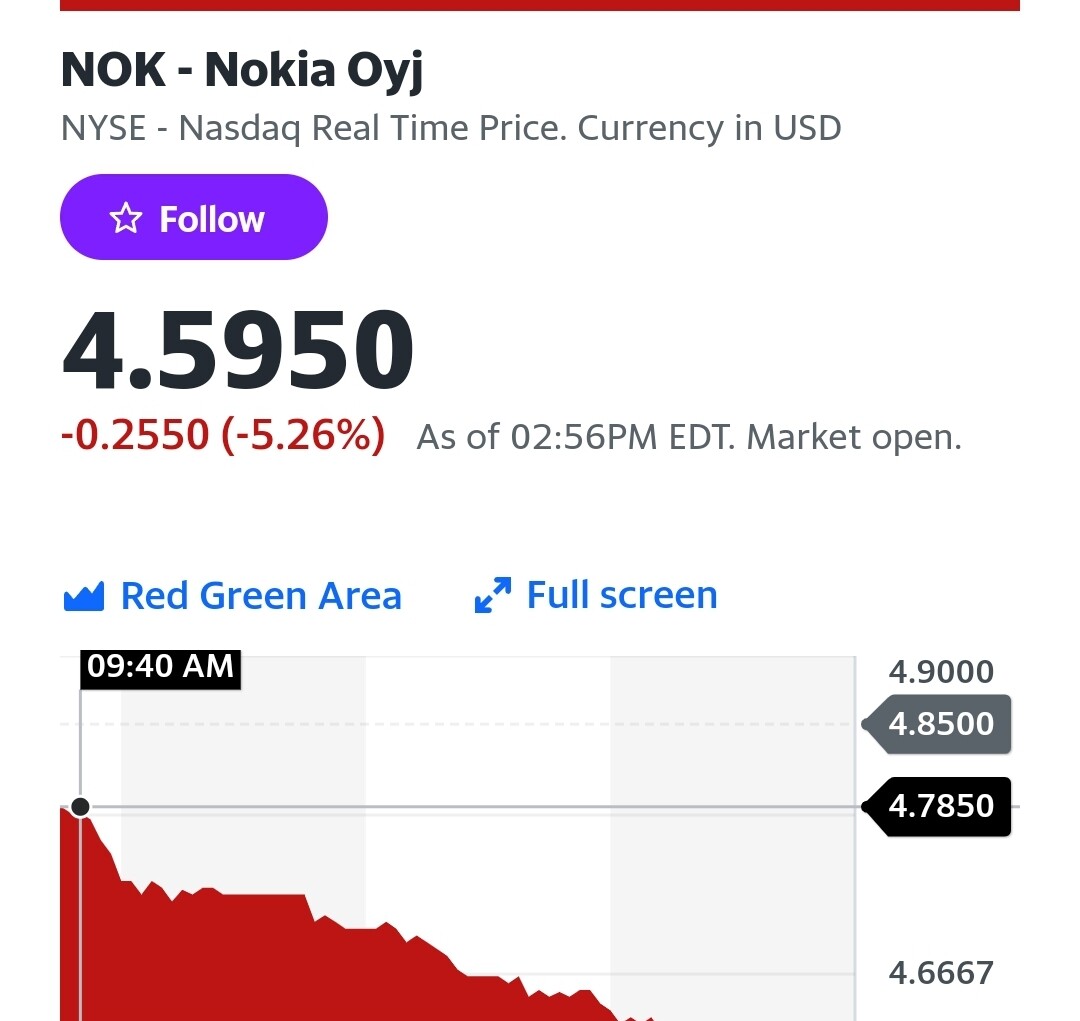
Task: Open the chart in Full screen
Action: pyautogui.click(x=596, y=595)
